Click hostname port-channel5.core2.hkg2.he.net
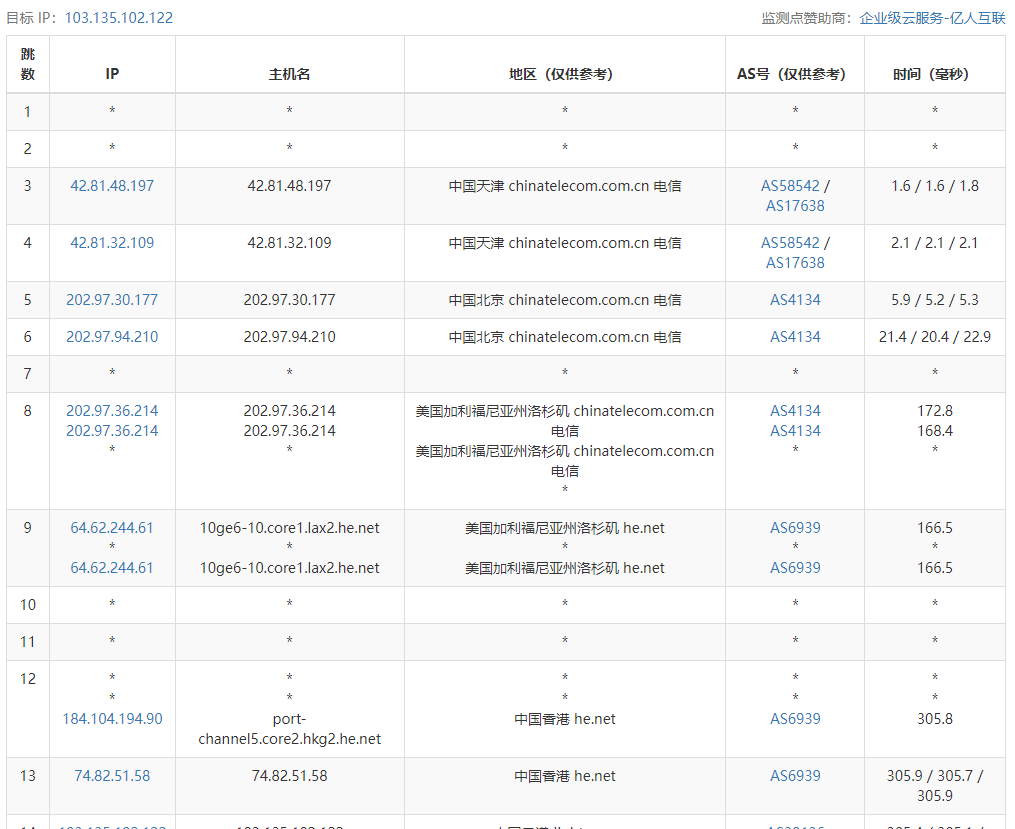 [x=289, y=729]
